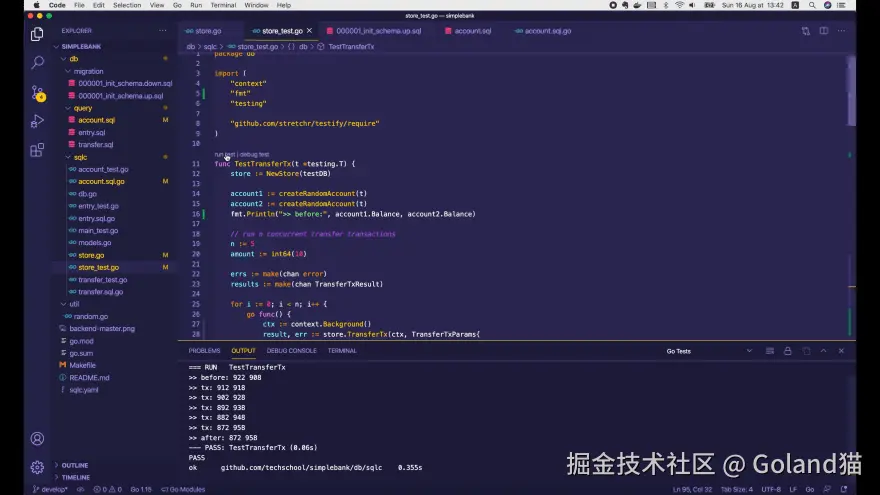Maximize the panel with the up chevron
Screen dimensions: 880x495
823,351
